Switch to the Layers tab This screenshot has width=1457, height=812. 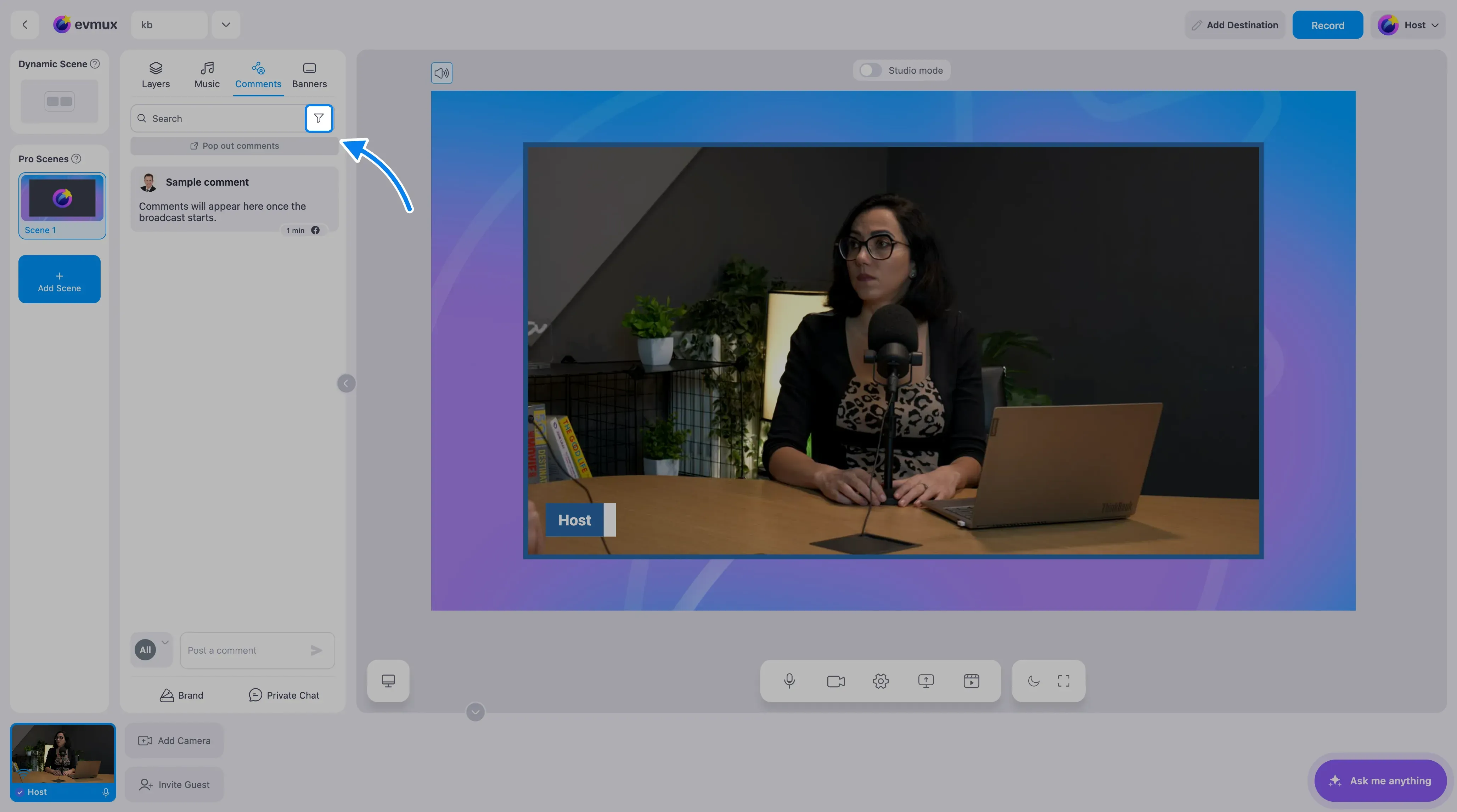[x=156, y=75]
